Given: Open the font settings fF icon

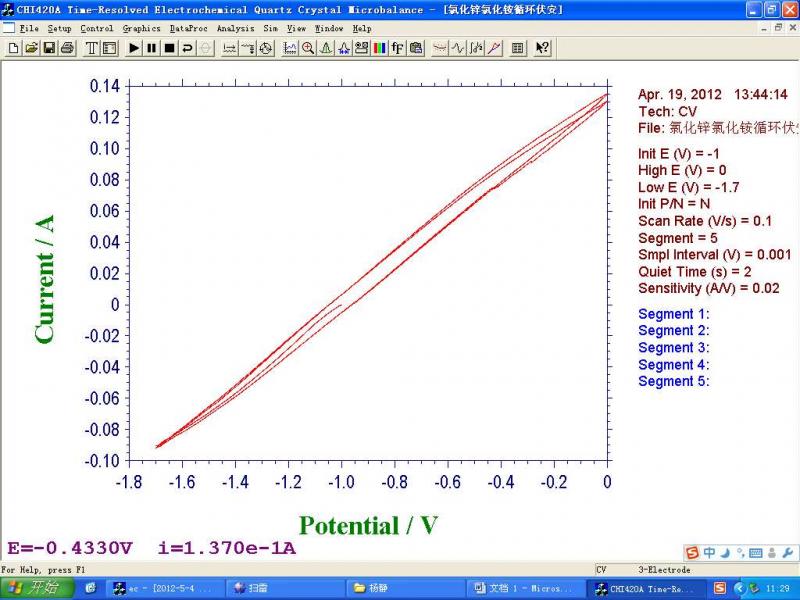Looking at the screenshot, I should pos(397,48).
